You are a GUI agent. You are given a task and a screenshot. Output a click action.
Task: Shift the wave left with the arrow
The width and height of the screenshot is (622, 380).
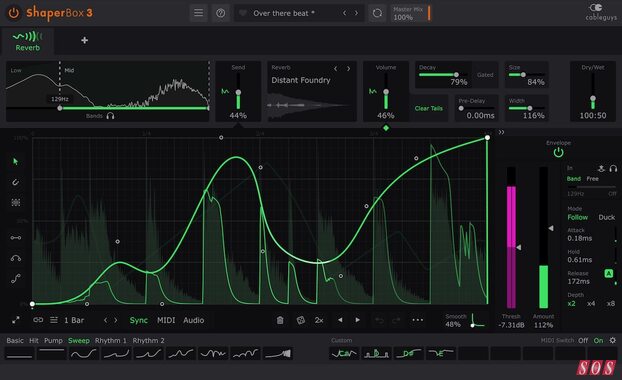[340, 320]
